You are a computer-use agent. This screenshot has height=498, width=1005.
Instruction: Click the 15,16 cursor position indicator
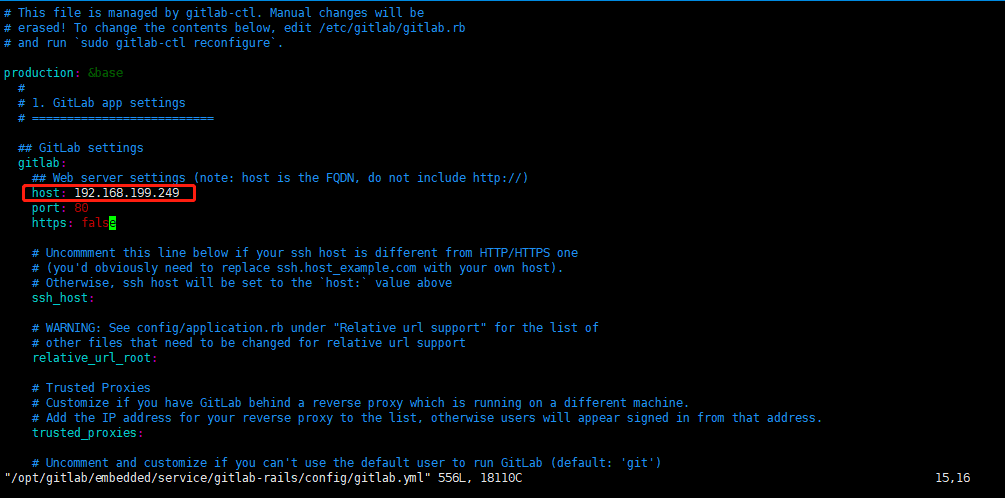pyautogui.click(x=953, y=478)
